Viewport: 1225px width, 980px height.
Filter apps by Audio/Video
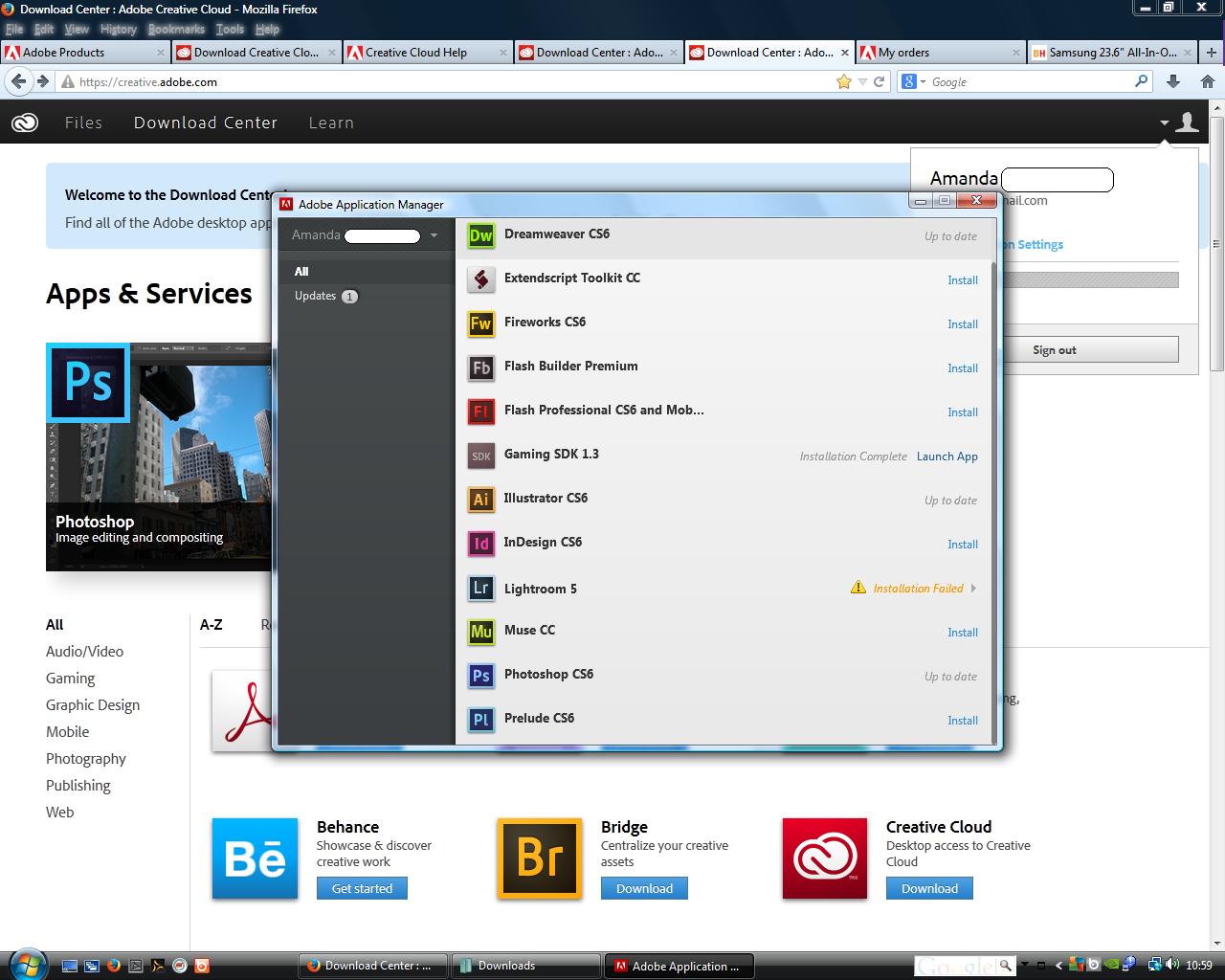tap(84, 652)
